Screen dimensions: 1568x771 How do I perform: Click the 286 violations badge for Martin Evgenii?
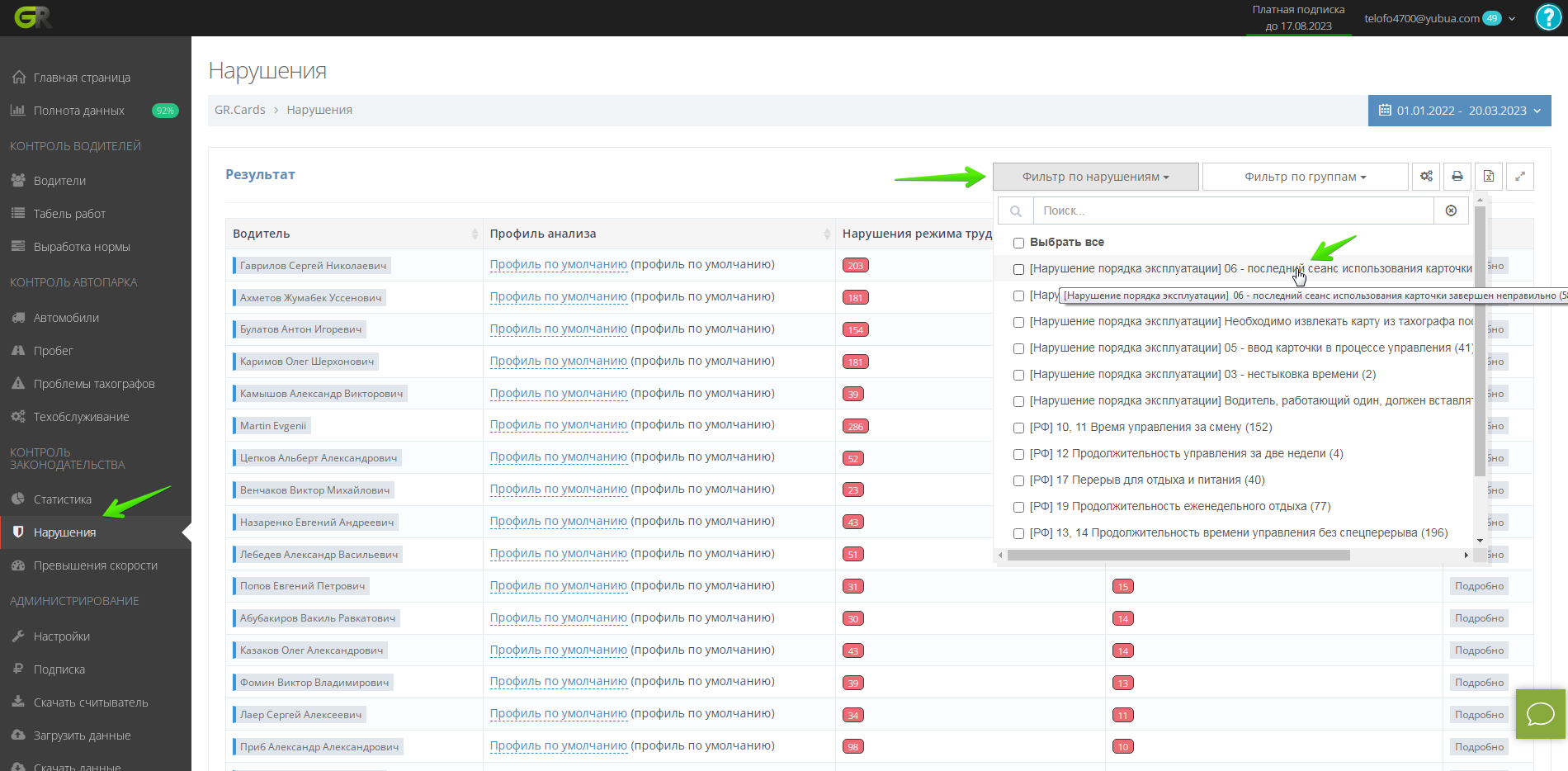(x=855, y=427)
